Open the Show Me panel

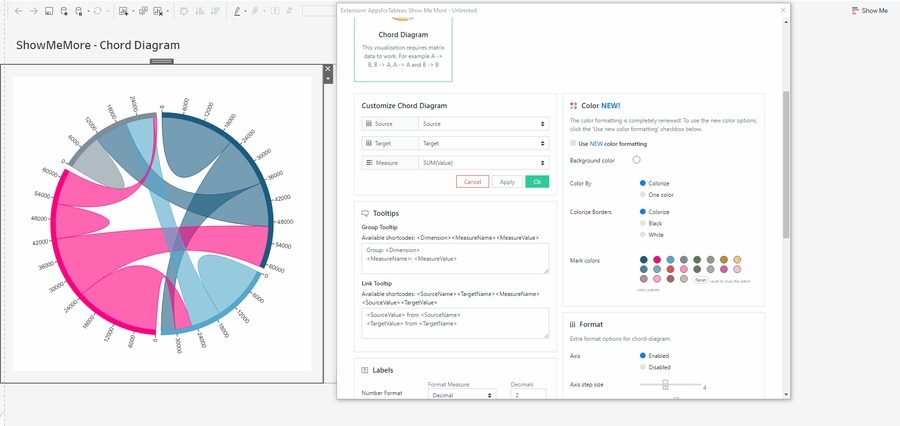point(868,11)
